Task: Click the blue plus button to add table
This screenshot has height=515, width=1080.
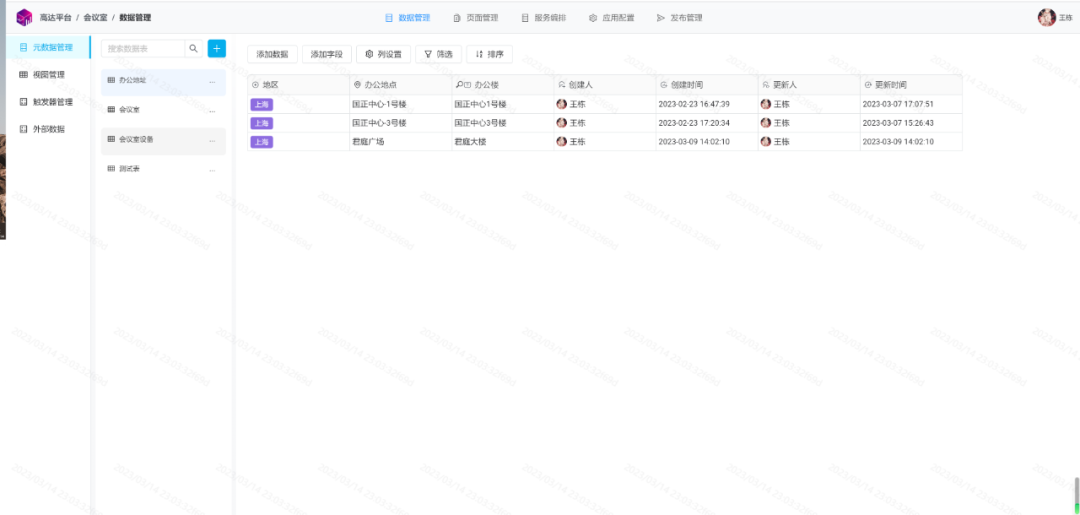Action: coord(217,48)
